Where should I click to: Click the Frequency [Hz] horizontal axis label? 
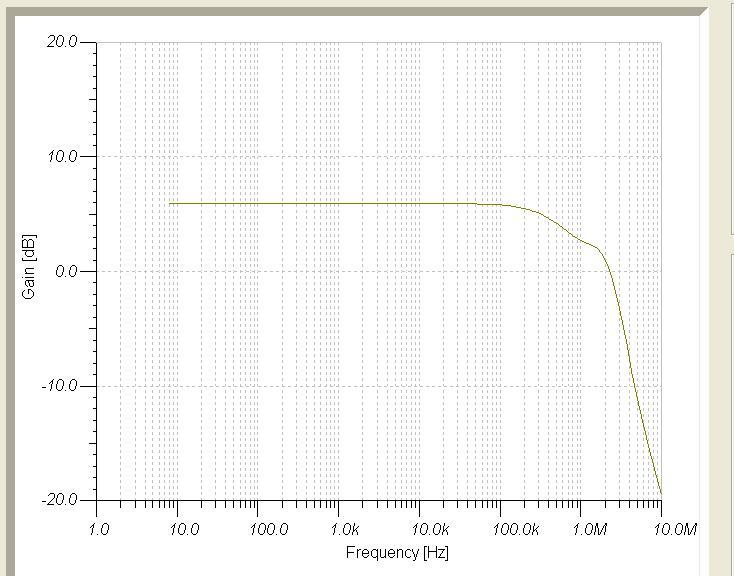tap(397, 553)
